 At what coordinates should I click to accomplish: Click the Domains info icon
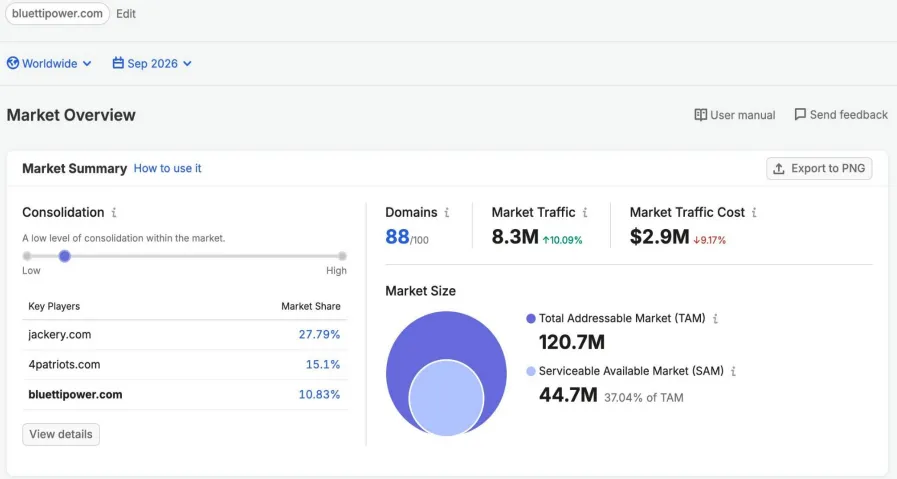447,213
